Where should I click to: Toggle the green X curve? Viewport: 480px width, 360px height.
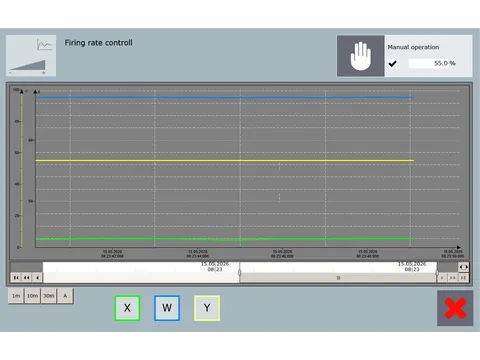point(127,308)
